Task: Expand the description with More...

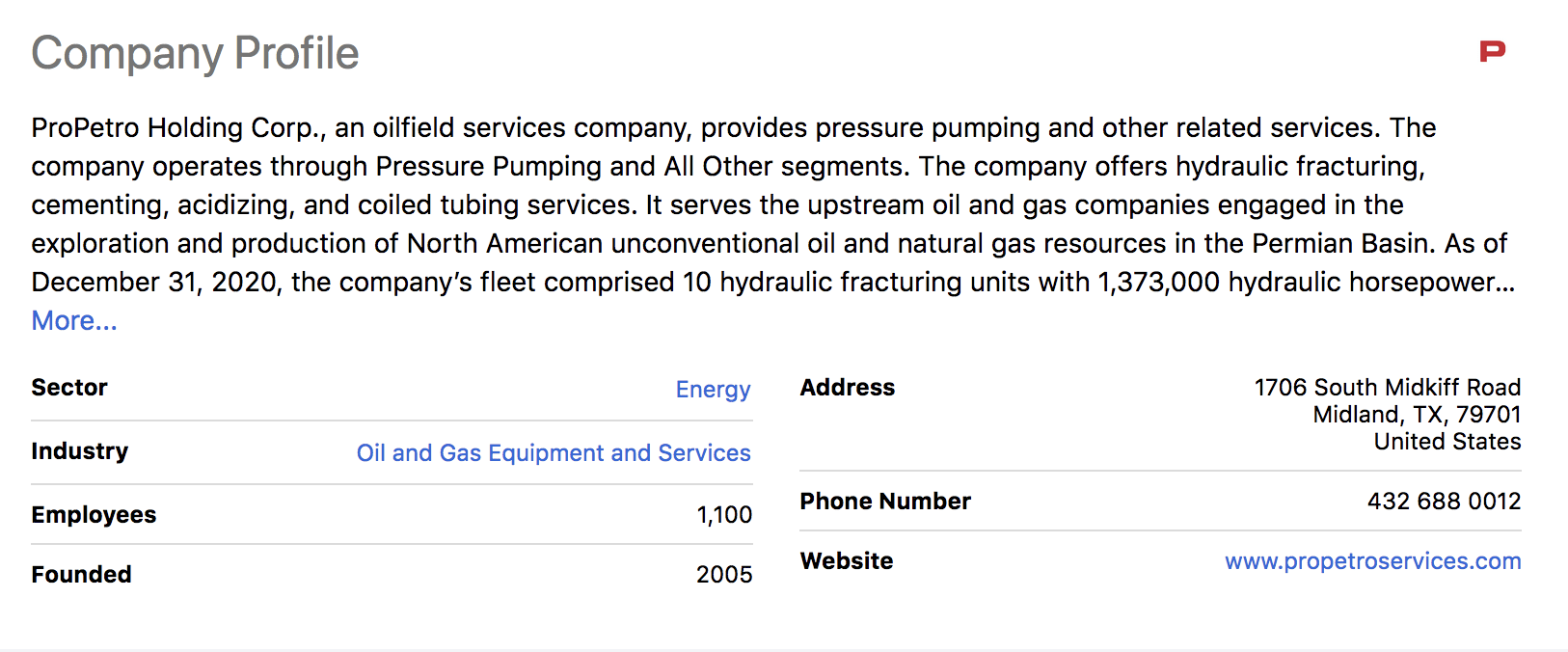Action: point(74,320)
